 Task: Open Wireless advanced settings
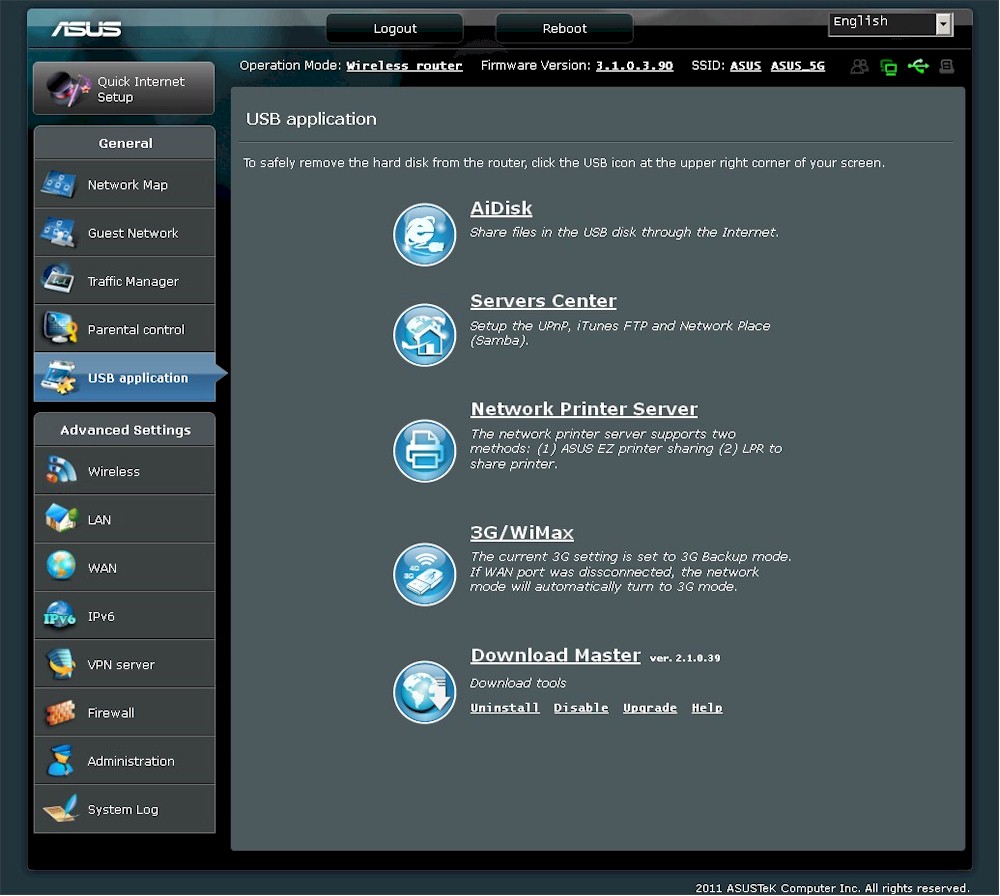coord(124,471)
